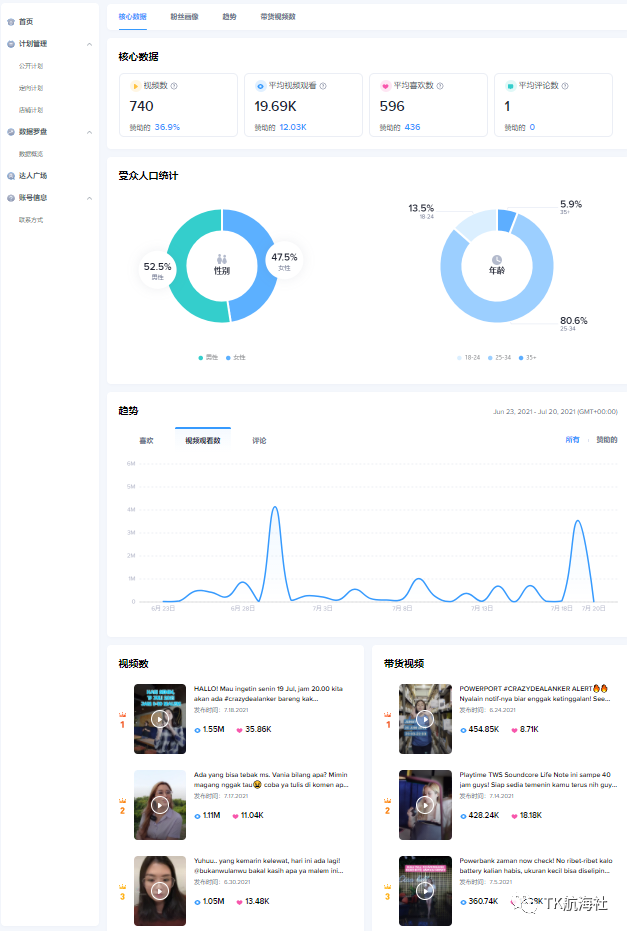Click the info icon next to 平均评论数
The image size is (627, 931).
click(565, 86)
